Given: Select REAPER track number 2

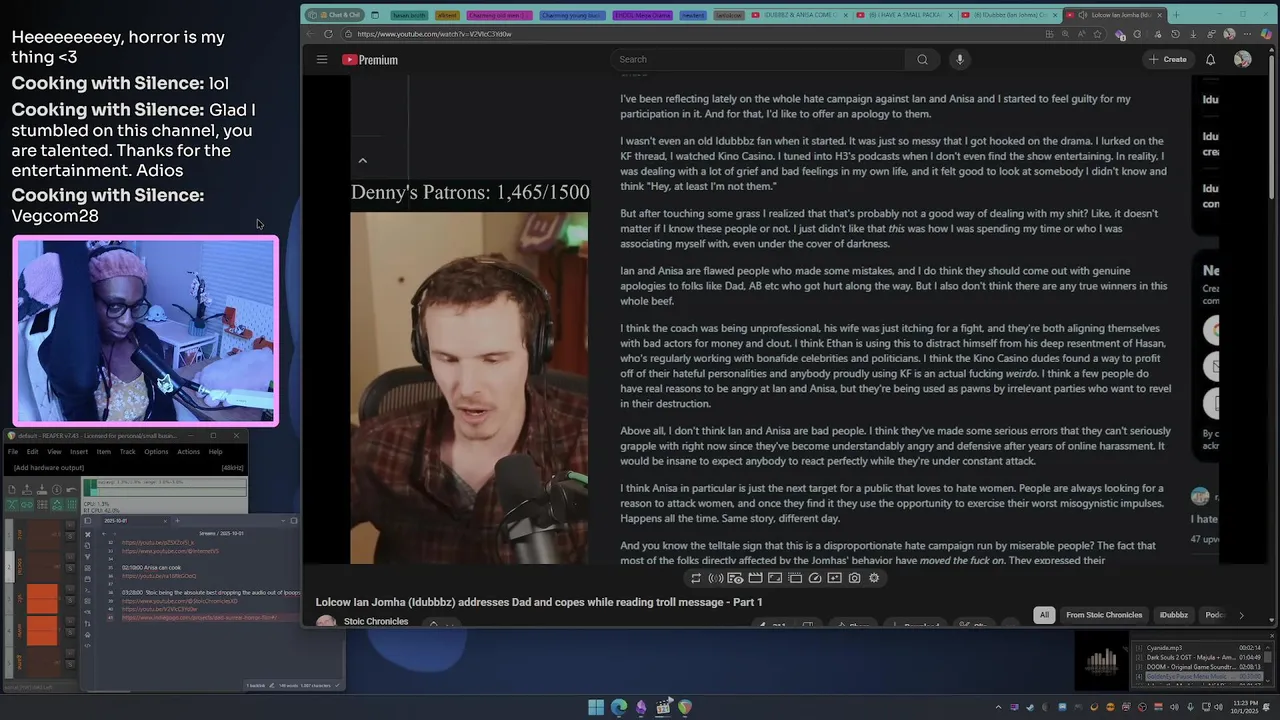Looking at the screenshot, I should point(9,567).
